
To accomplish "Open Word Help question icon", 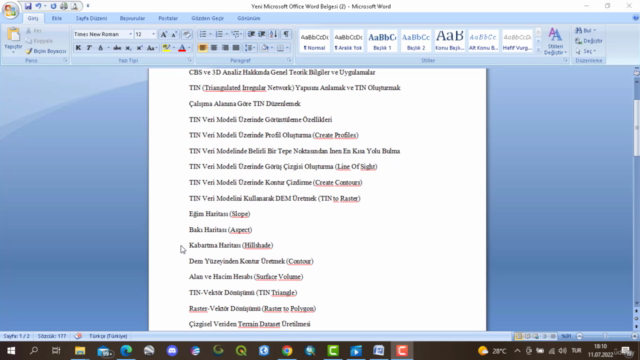I will coord(636,18).
